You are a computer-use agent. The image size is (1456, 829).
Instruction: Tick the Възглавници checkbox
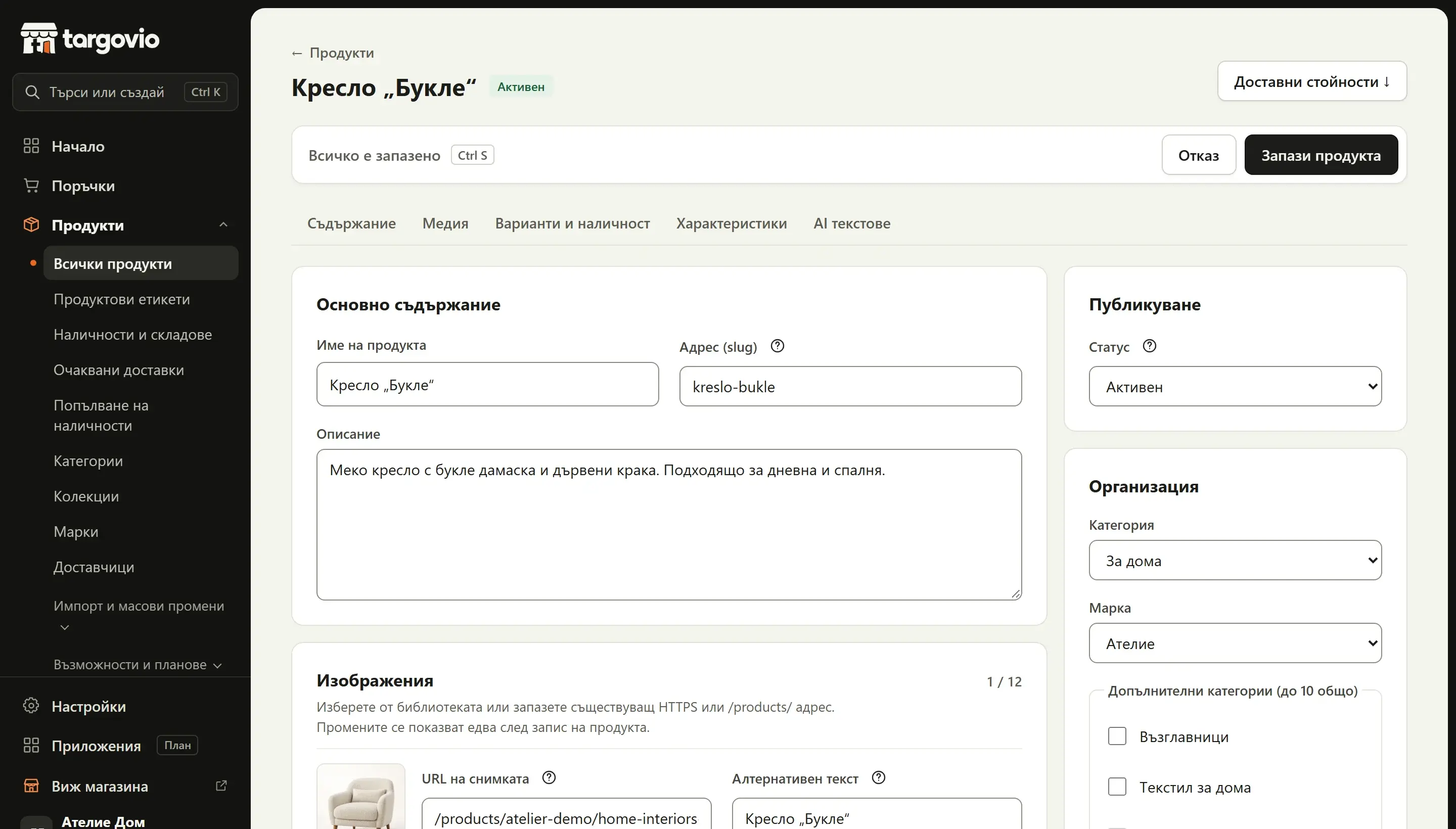click(x=1117, y=736)
